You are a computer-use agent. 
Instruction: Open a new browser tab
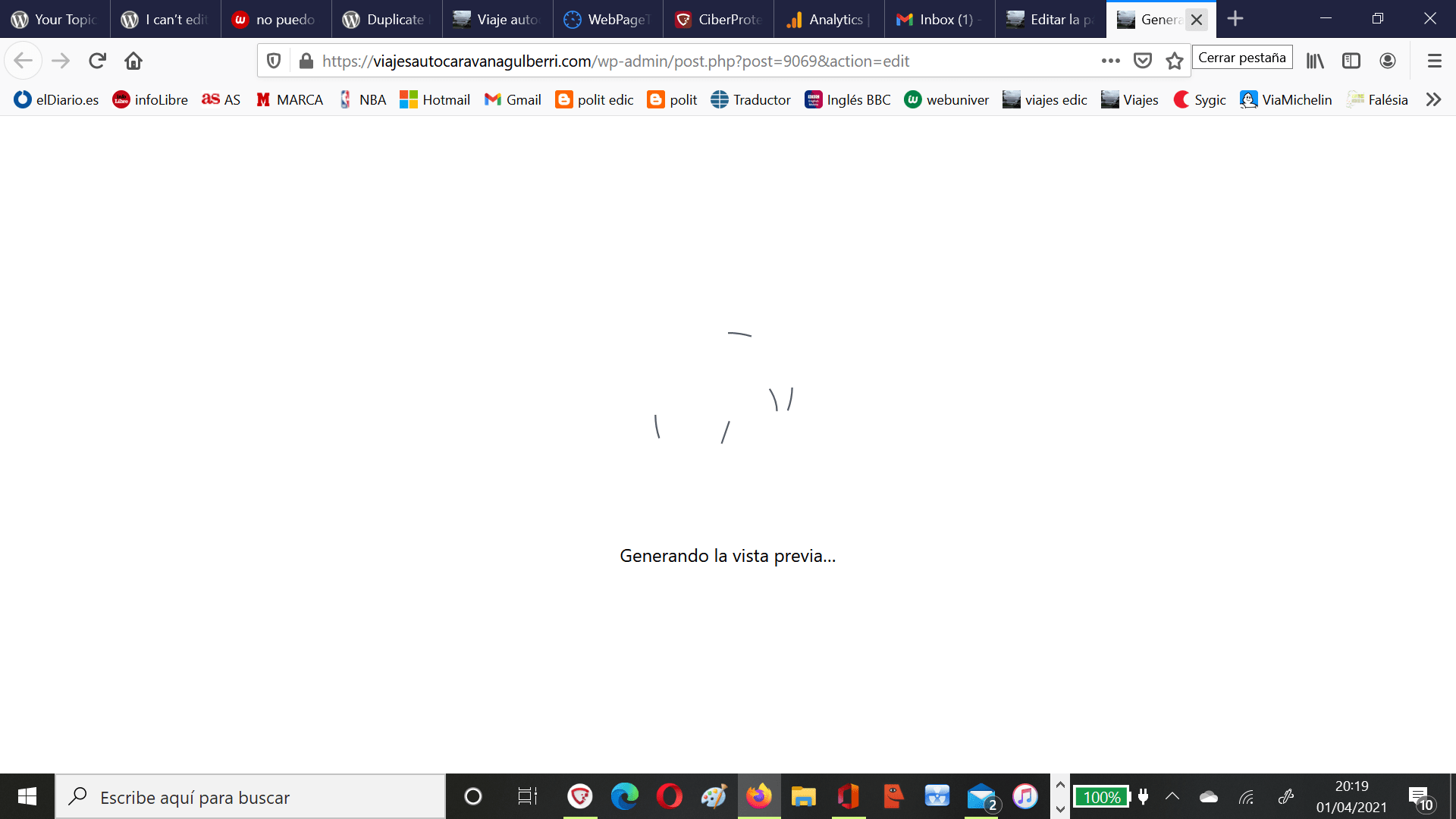(1235, 19)
